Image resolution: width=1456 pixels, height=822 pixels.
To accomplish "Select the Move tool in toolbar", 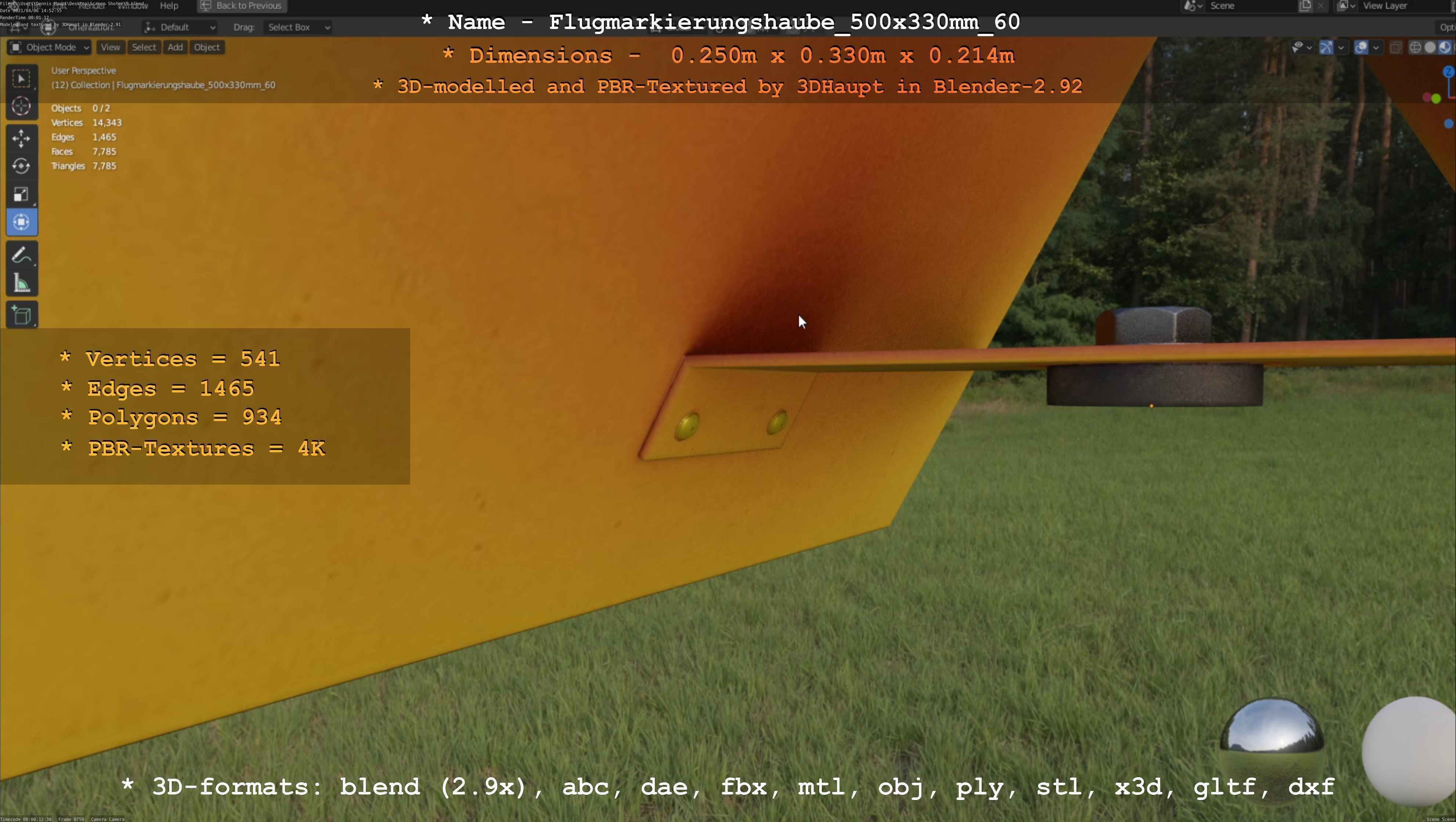I will (21, 138).
